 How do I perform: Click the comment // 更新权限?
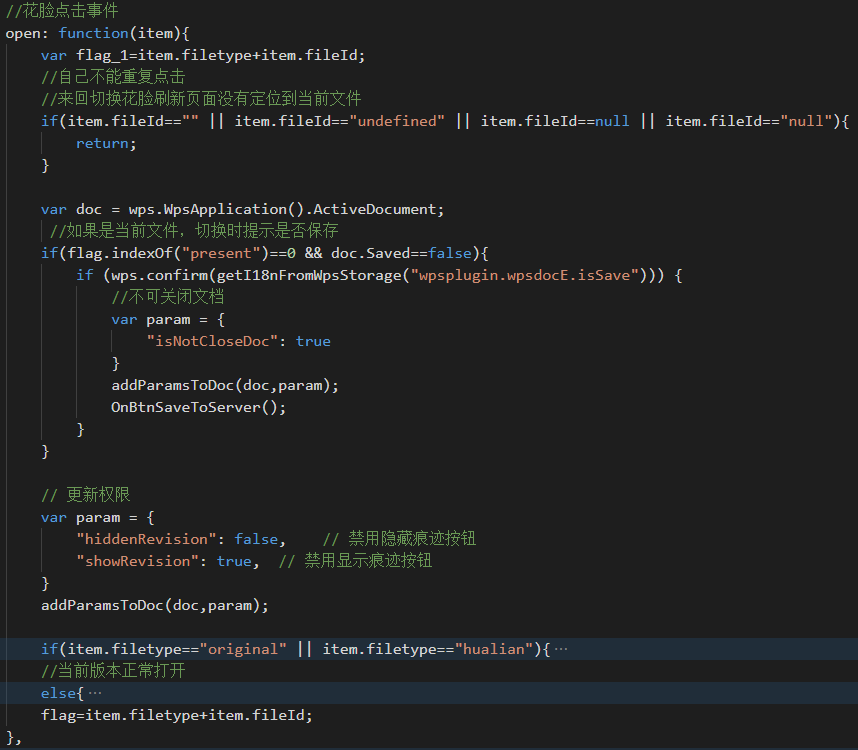tap(85, 495)
